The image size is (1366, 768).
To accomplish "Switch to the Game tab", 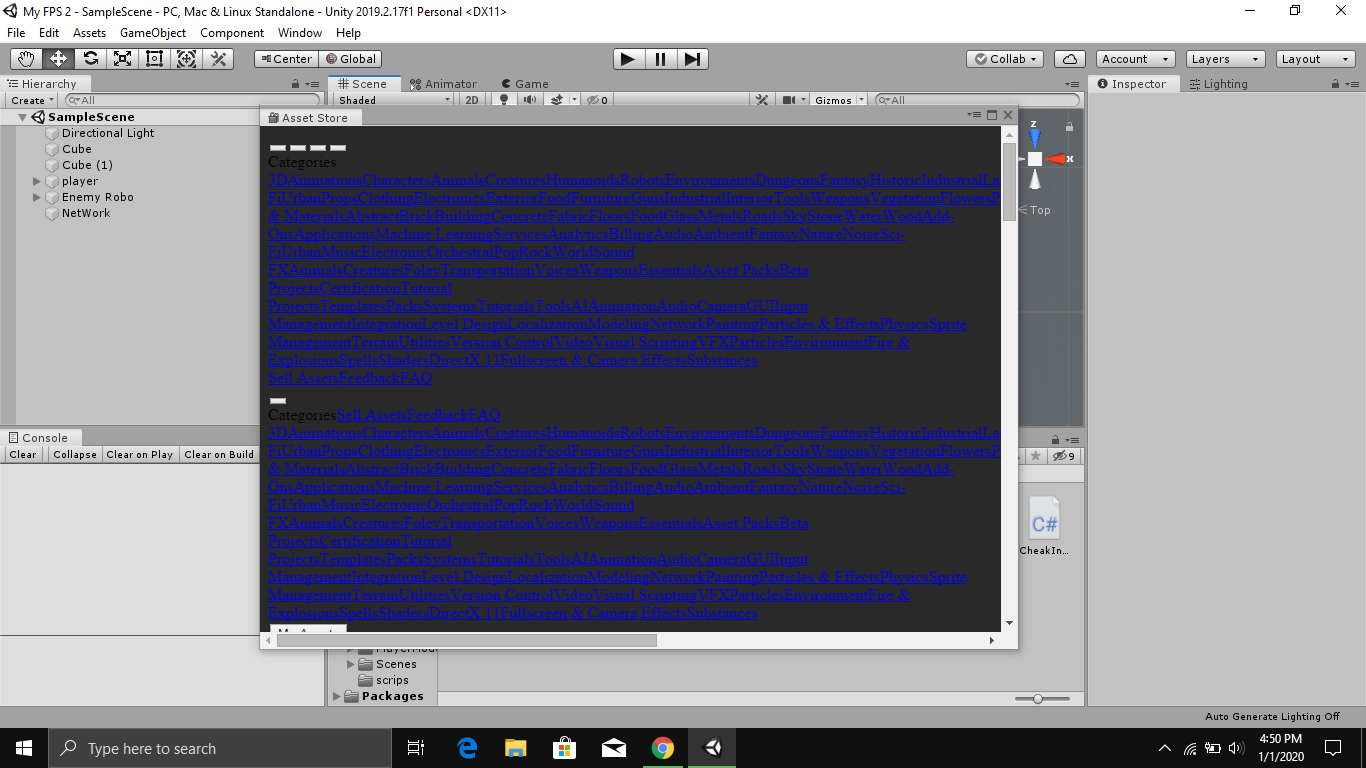I will pyautogui.click(x=524, y=84).
